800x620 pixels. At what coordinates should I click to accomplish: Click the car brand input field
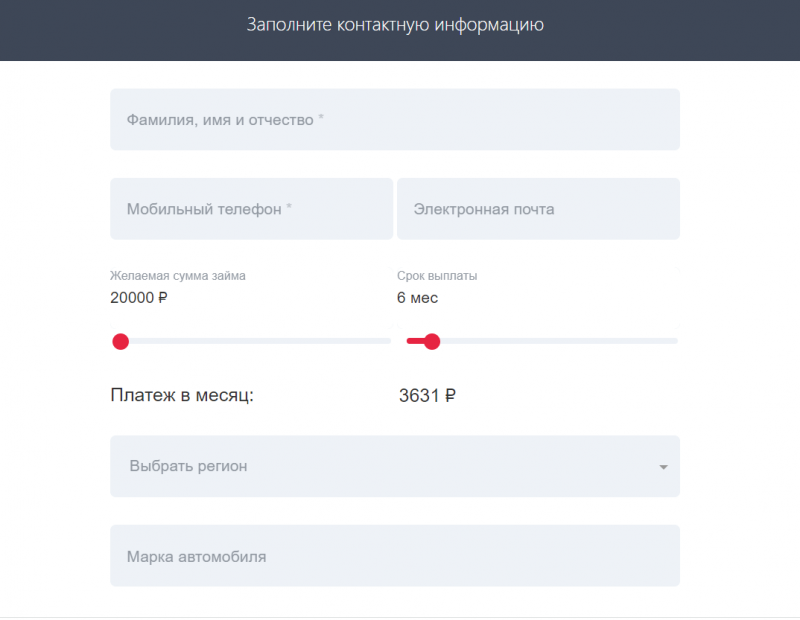pyautogui.click(x=394, y=555)
